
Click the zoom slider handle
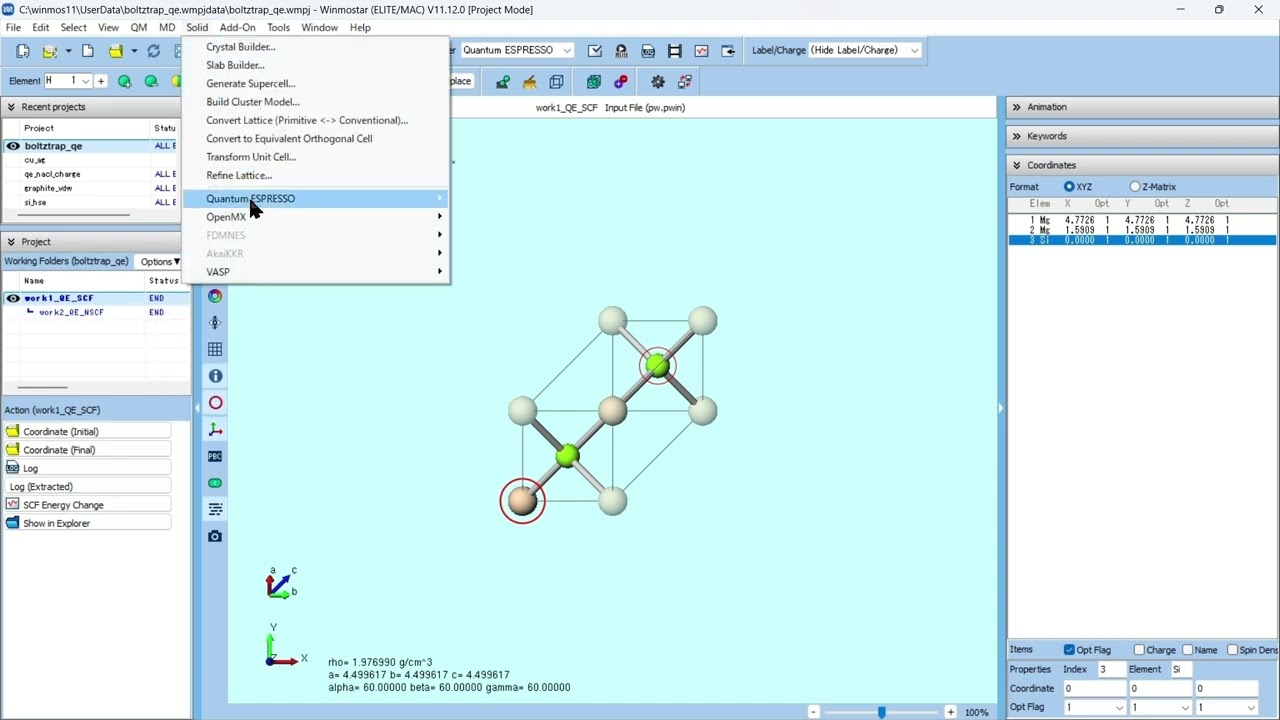tap(881, 712)
